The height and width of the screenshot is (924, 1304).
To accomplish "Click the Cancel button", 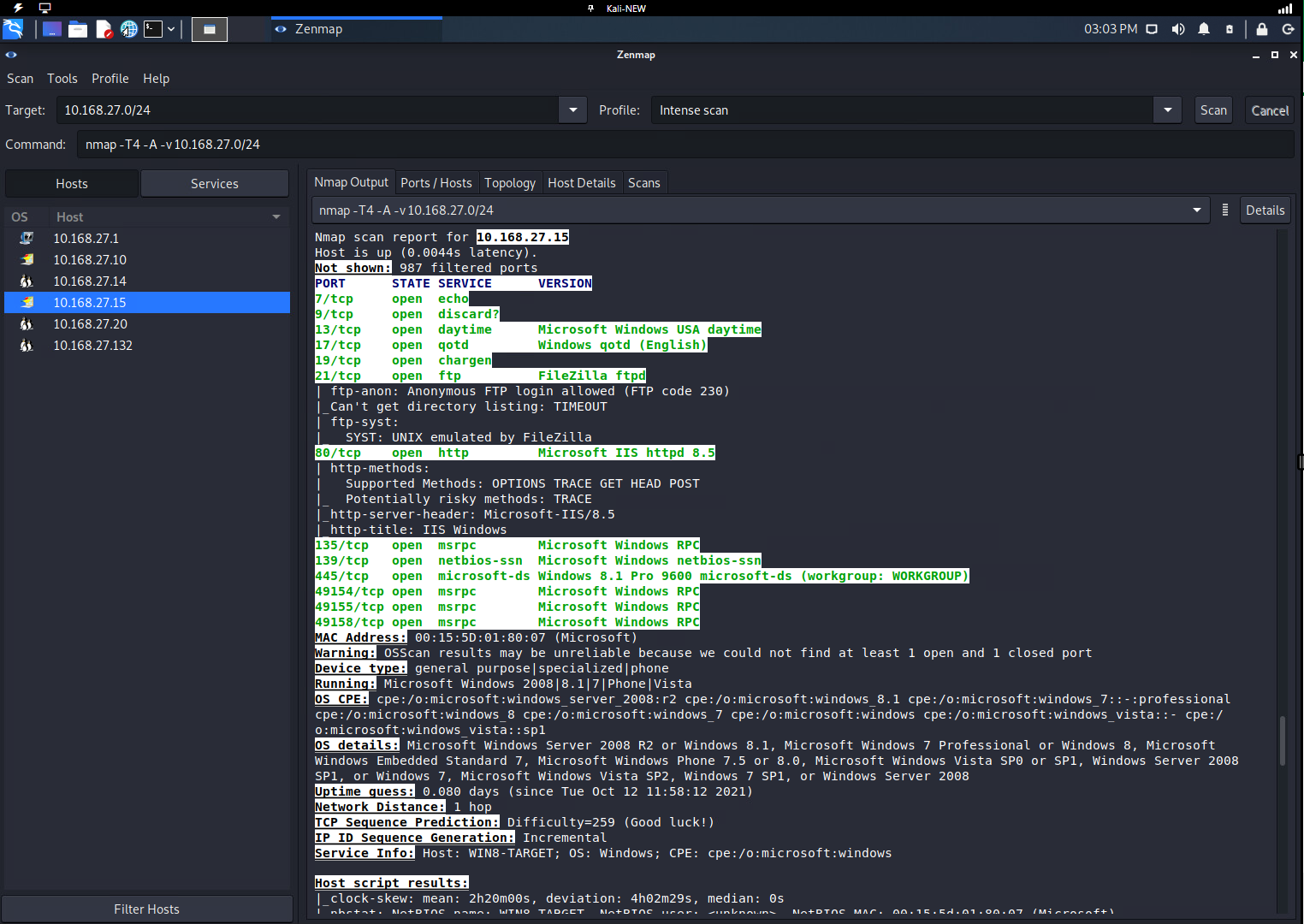I will point(1270,110).
